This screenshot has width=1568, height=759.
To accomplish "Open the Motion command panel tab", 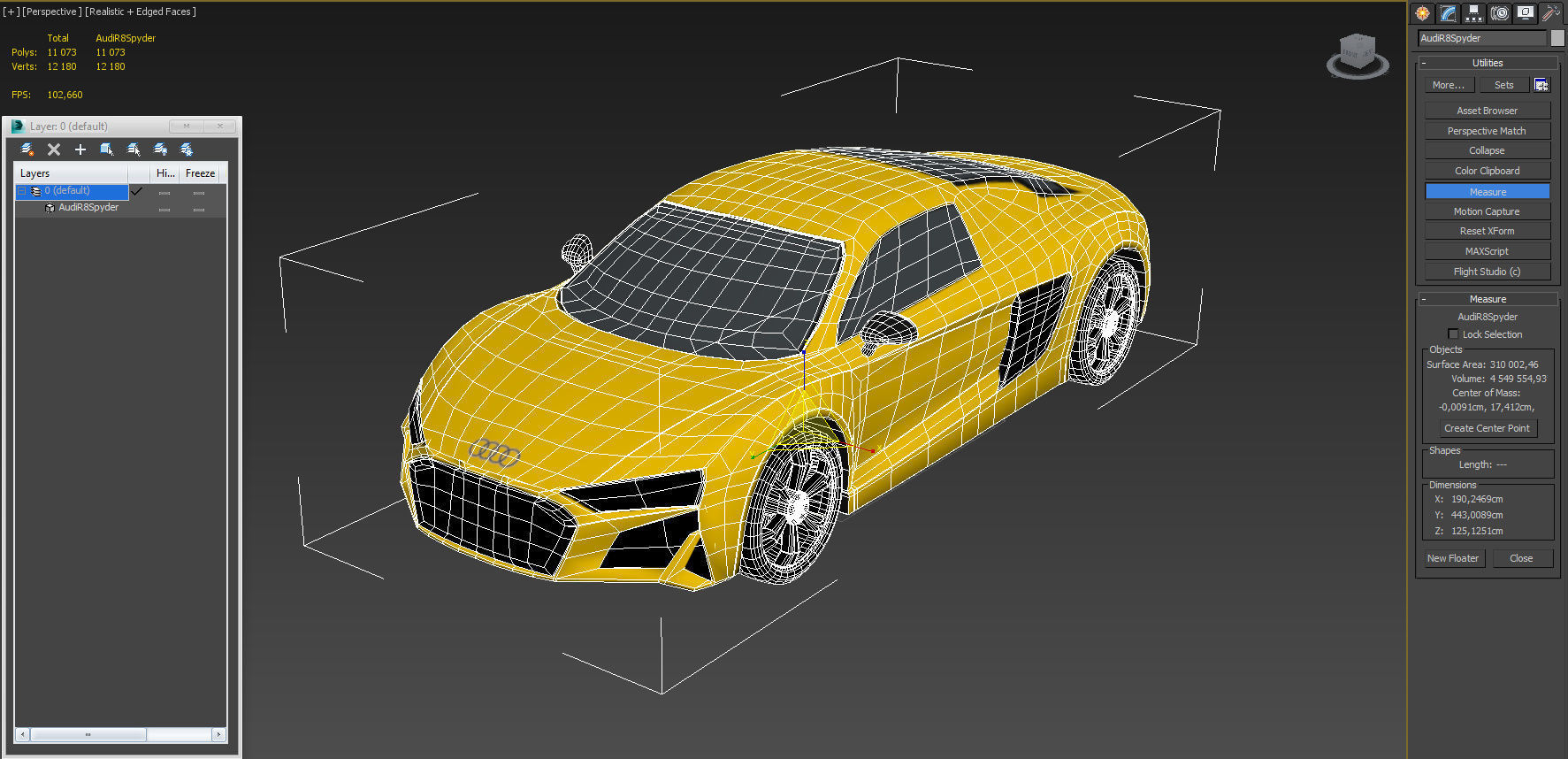I will tap(1499, 13).
